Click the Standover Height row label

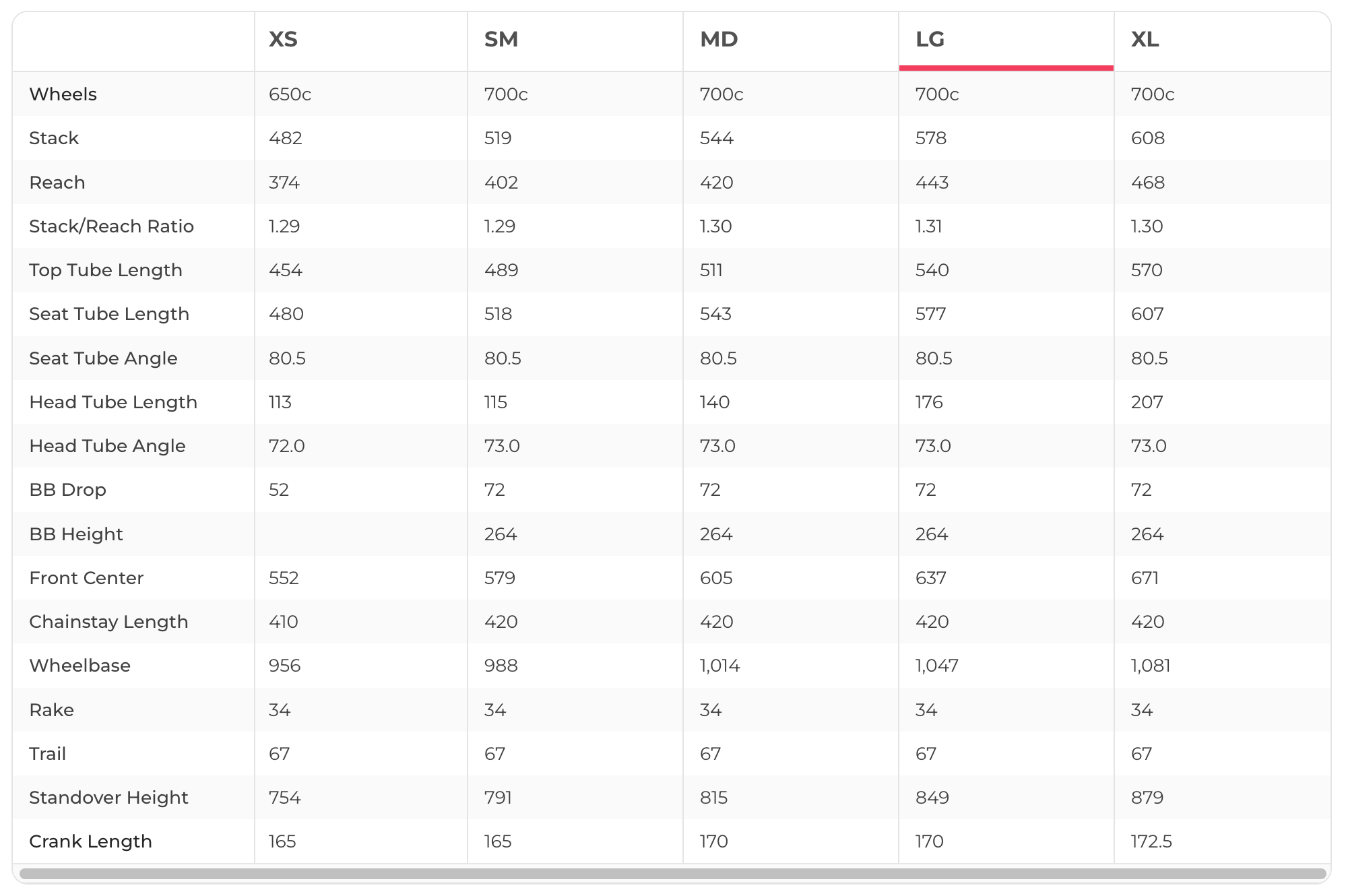[x=108, y=798]
